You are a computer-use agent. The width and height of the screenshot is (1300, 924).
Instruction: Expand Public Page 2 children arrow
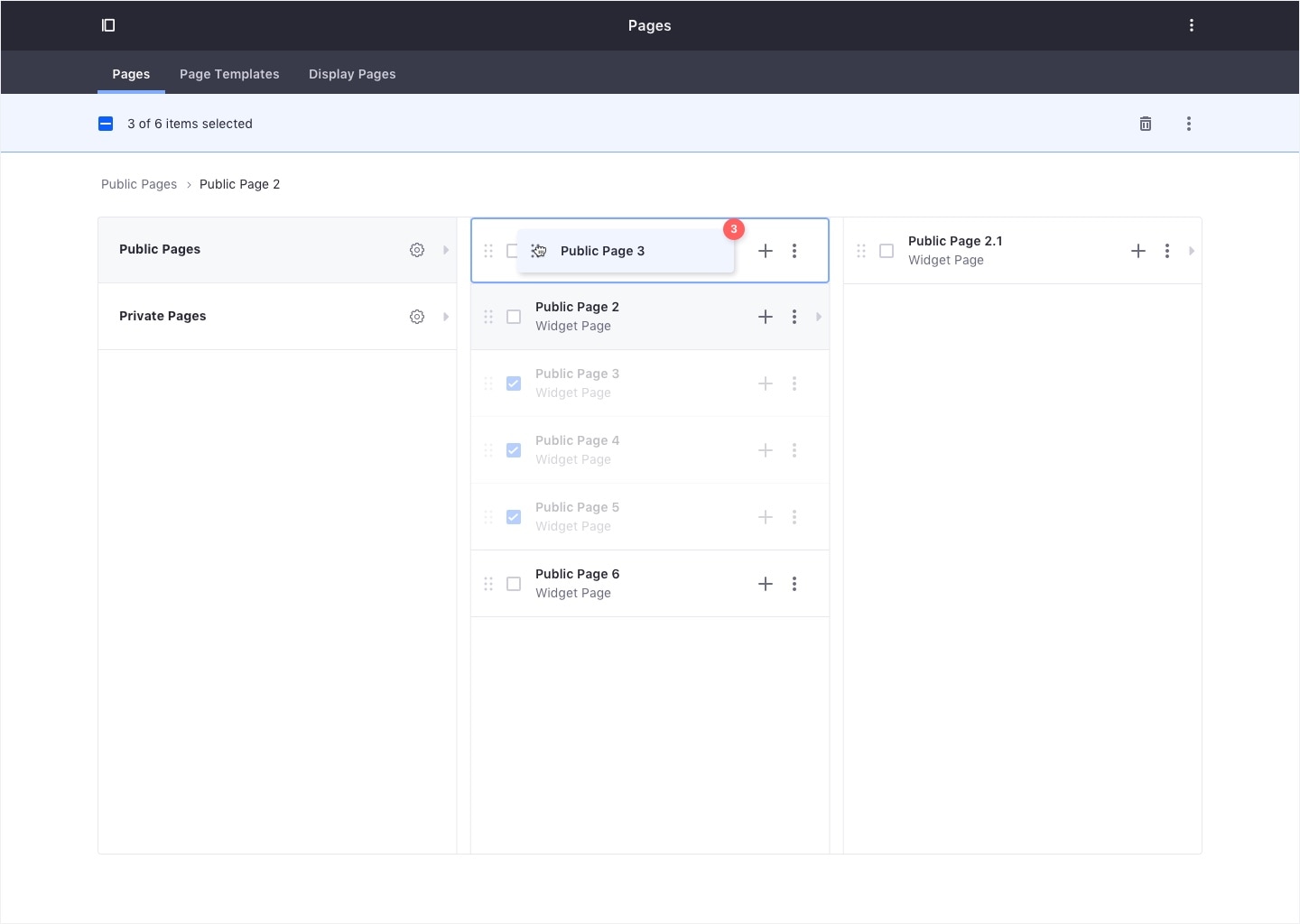(x=819, y=317)
